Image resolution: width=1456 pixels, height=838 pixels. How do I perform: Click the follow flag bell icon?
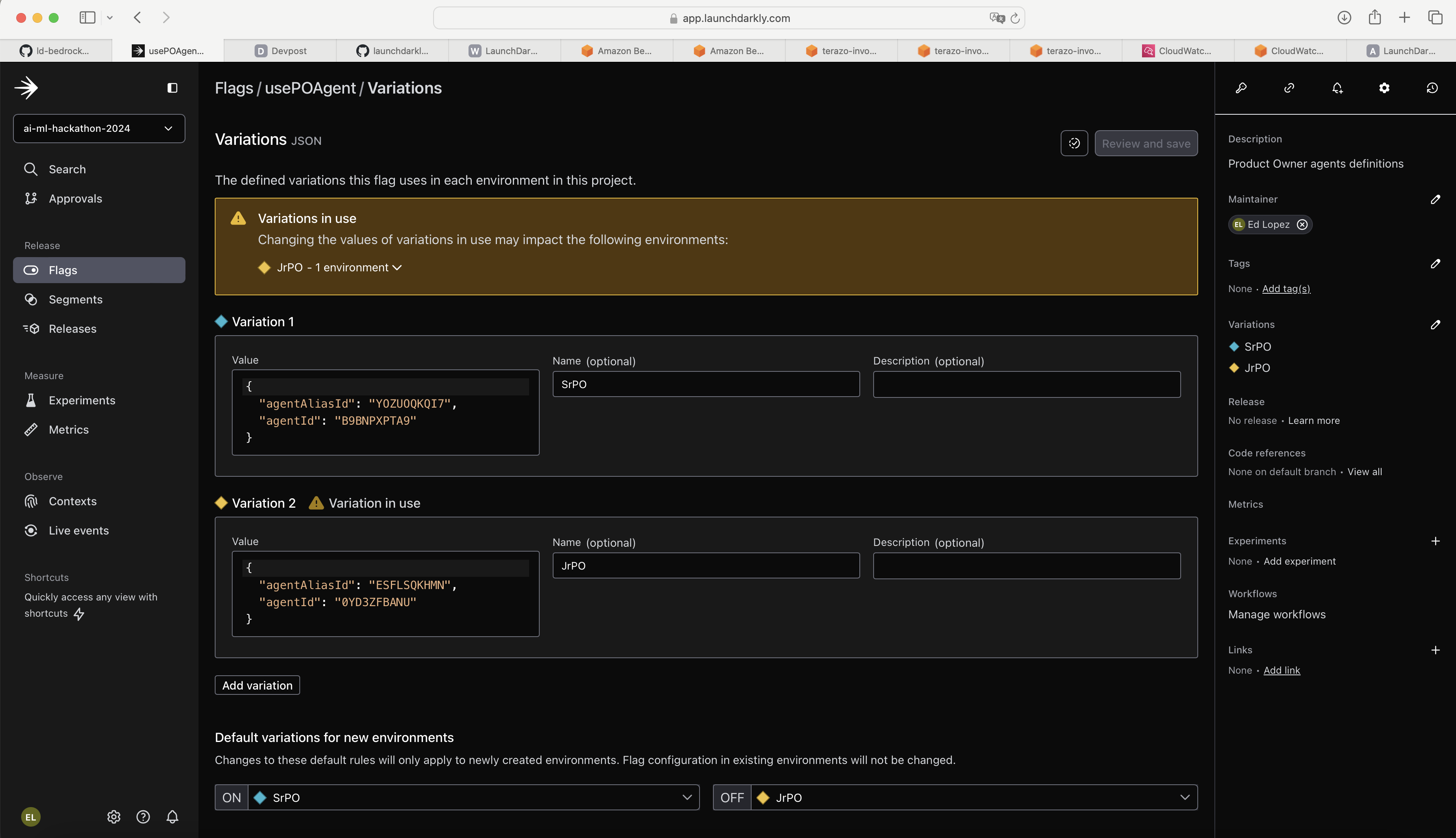tap(1337, 88)
